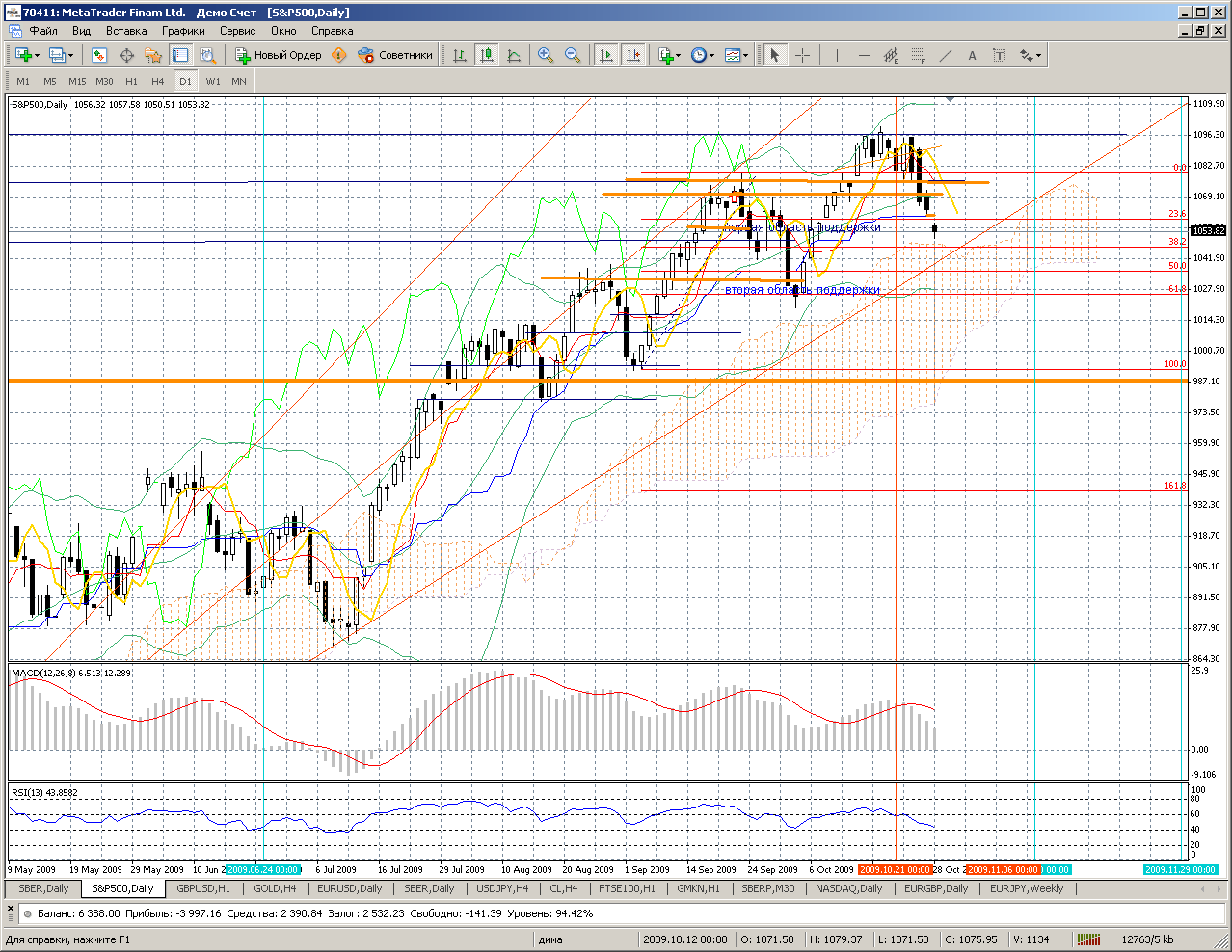Viewport: 1232px width, 952px height.
Task: Select the Trendline drawing tool
Action: (945, 55)
